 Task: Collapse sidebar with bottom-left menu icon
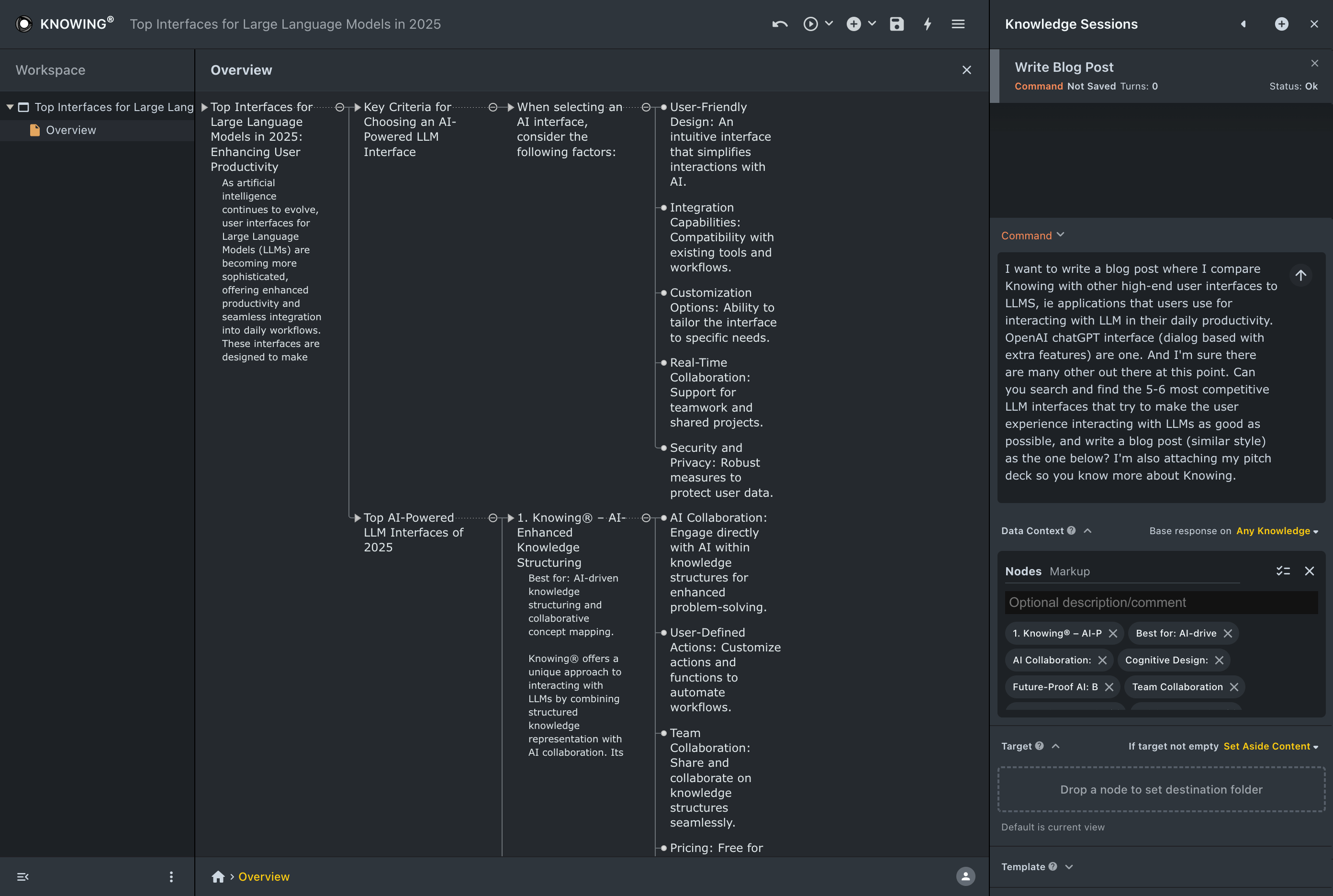click(x=23, y=876)
